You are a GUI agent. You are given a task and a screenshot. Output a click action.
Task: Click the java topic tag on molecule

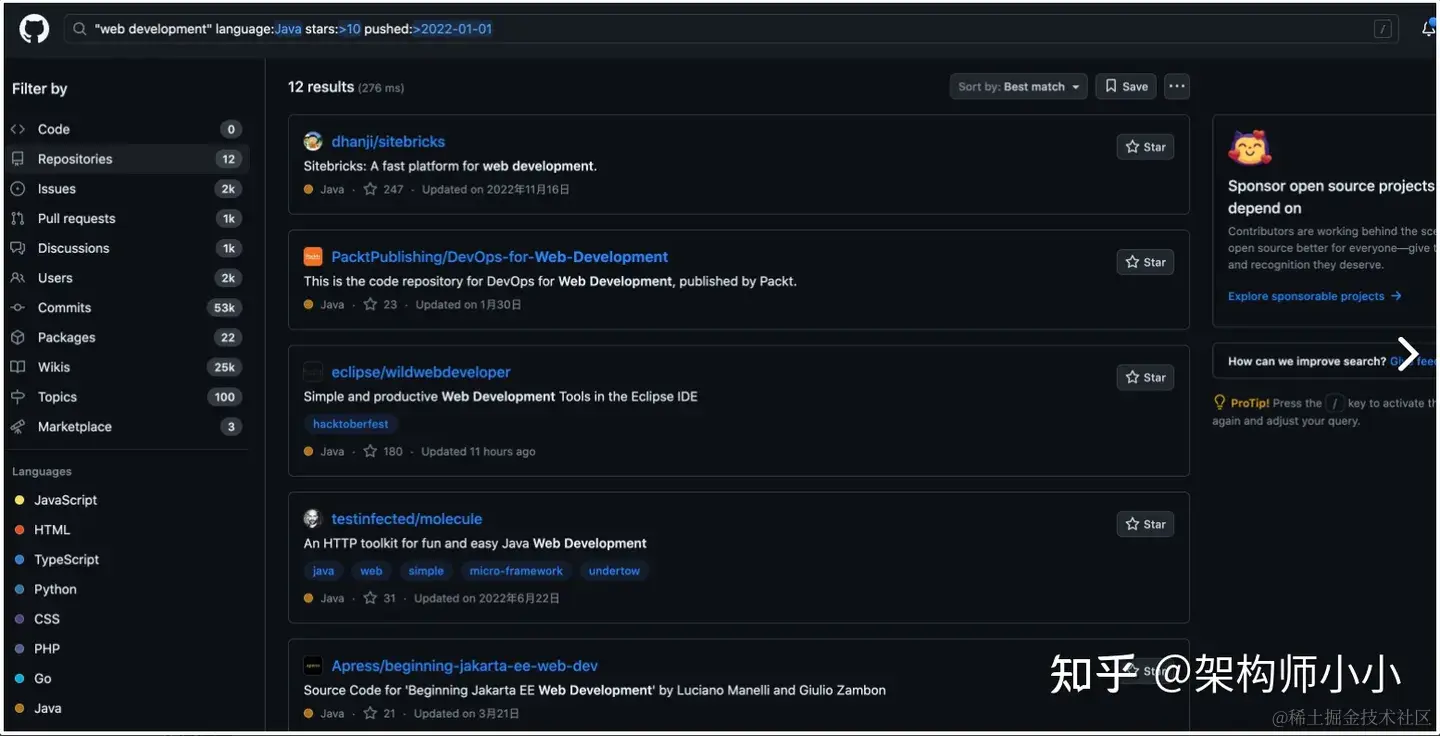point(323,571)
